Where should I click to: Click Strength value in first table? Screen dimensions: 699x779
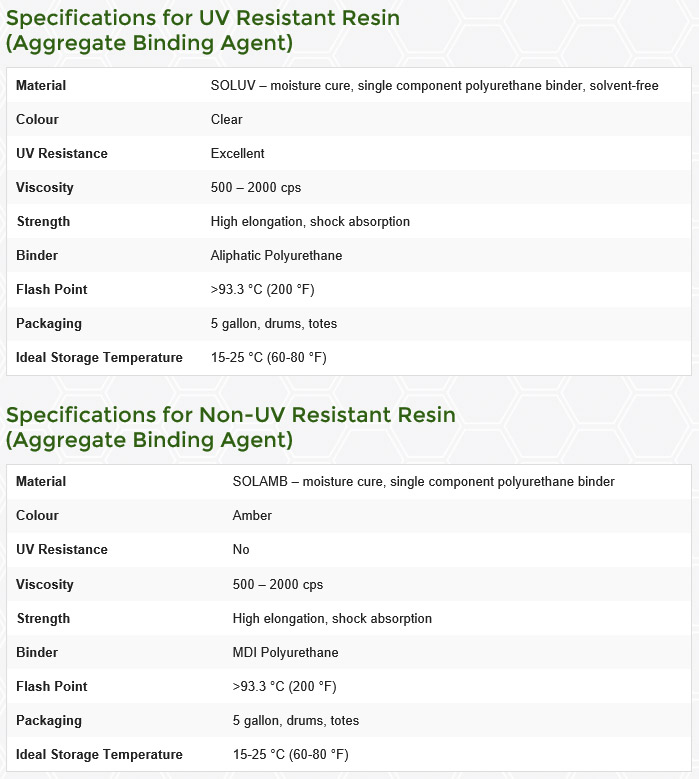coord(310,222)
